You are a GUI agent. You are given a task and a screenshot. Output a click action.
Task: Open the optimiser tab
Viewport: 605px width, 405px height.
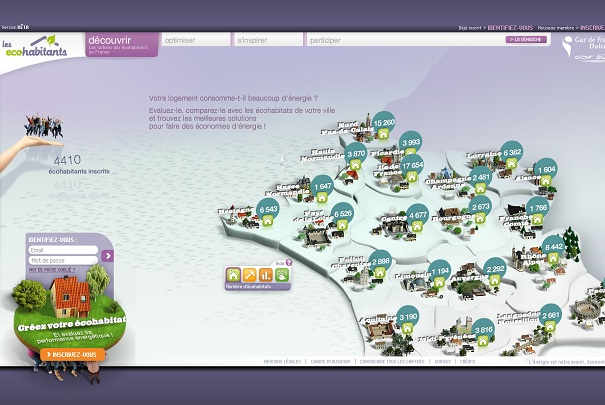click(x=195, y=41)
